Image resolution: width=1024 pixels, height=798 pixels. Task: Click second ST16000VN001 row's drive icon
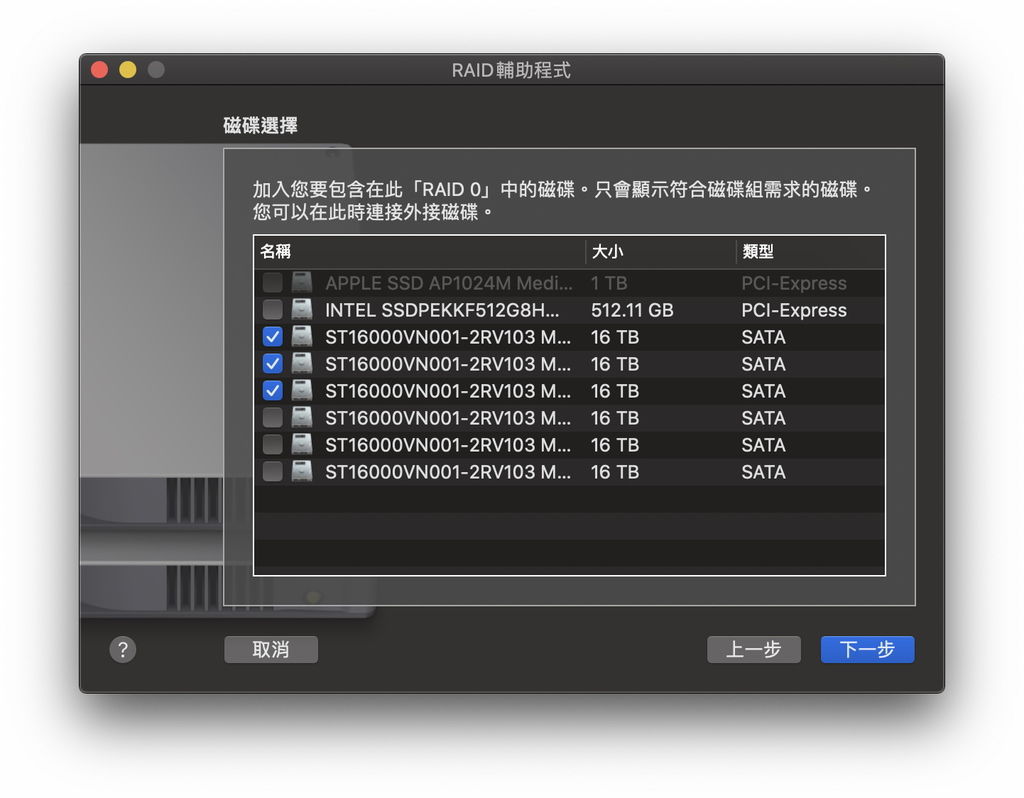coord(302,364)
